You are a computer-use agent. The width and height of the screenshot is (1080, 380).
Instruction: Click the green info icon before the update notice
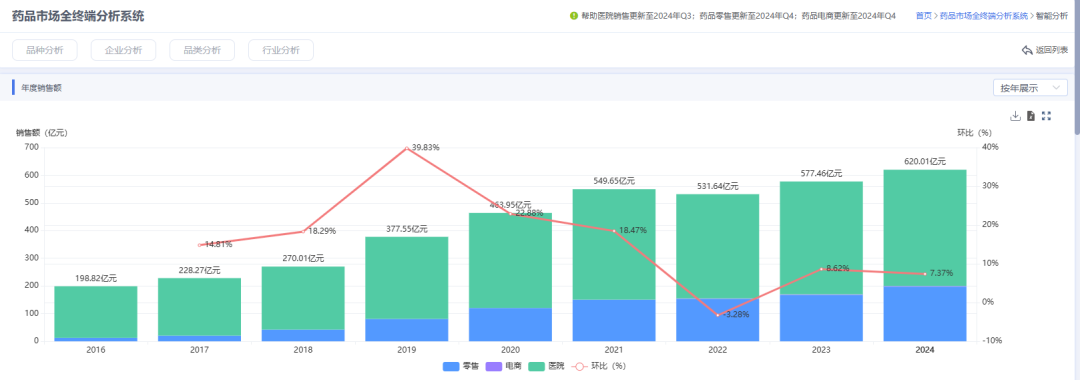(574, 16)
